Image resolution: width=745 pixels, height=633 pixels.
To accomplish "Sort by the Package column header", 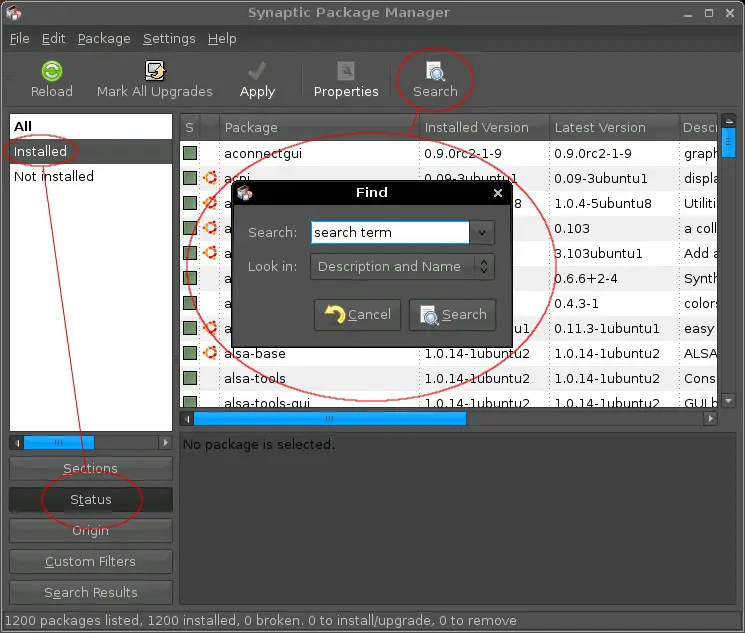I will coord(319,127).
